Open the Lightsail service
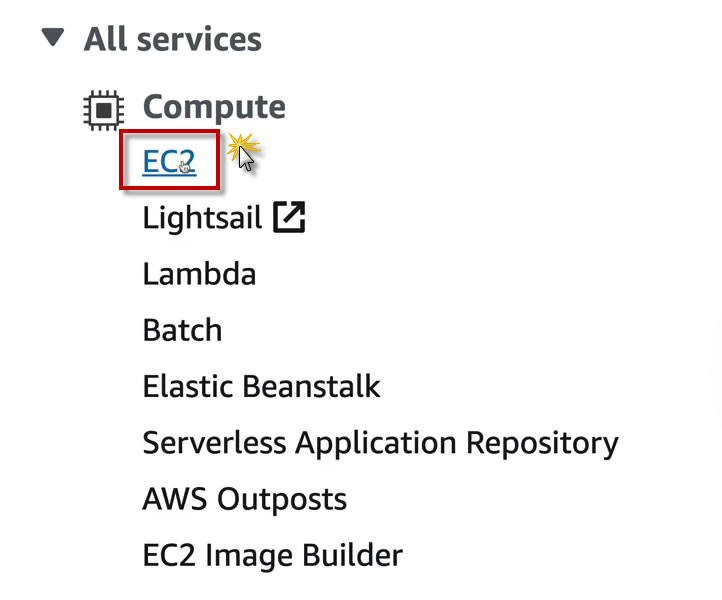This screenshot has height=600, width=722. pos(202,217)
